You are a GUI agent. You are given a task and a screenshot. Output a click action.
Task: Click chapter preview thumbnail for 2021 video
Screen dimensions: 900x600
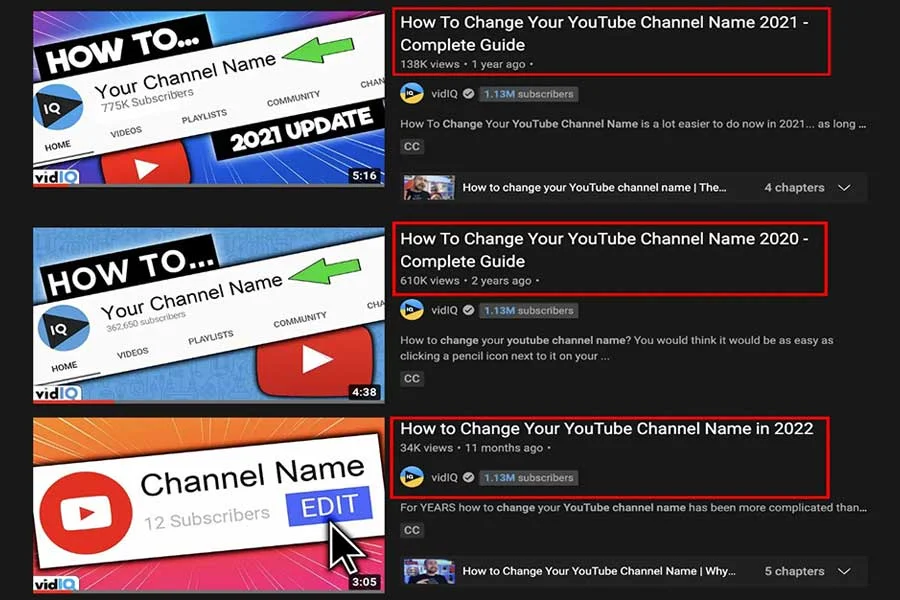pyautogui.click(x=429, y=188)
